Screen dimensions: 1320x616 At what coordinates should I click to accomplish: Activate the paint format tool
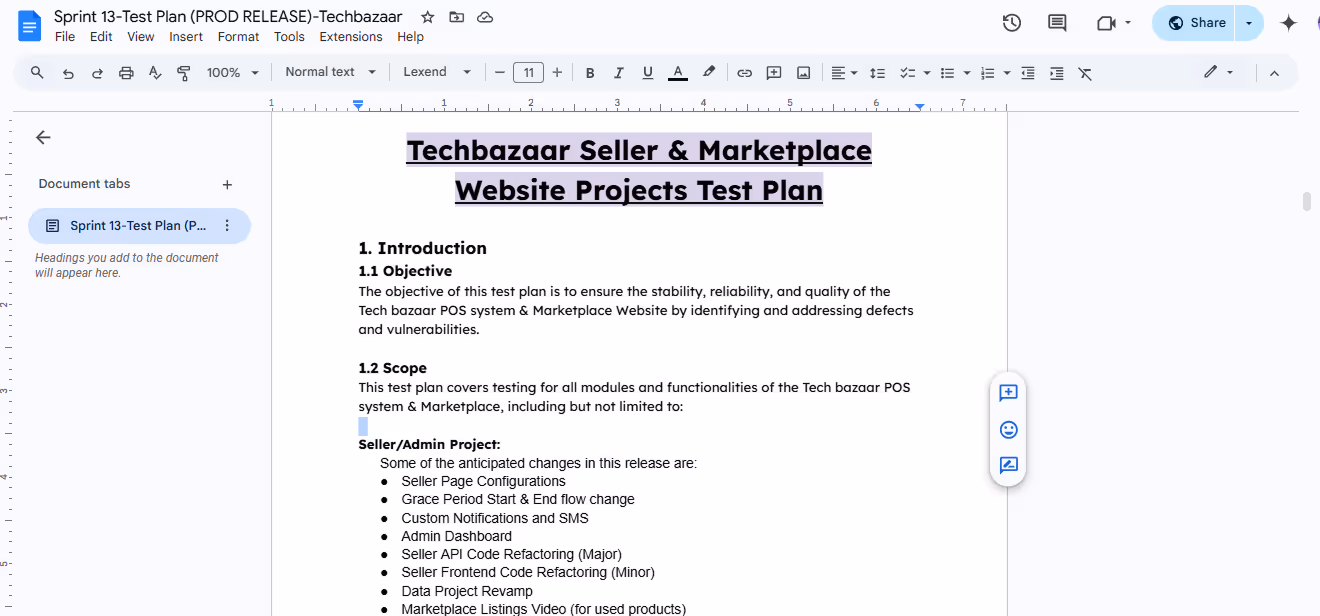pyautogui.click(x=184, y=72)
